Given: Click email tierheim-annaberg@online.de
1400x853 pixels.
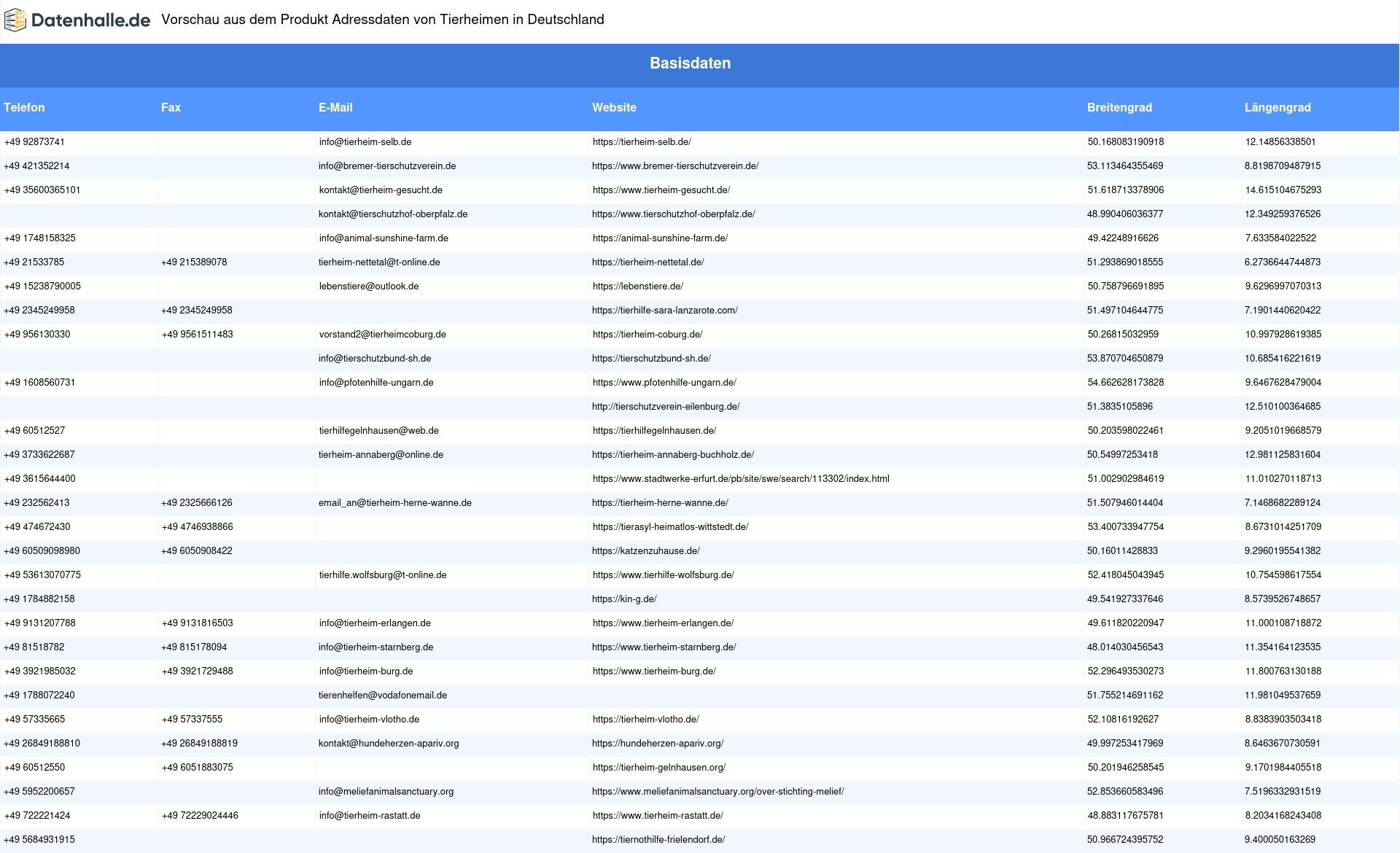Looking at the screenshot, I should coord(381,455).
